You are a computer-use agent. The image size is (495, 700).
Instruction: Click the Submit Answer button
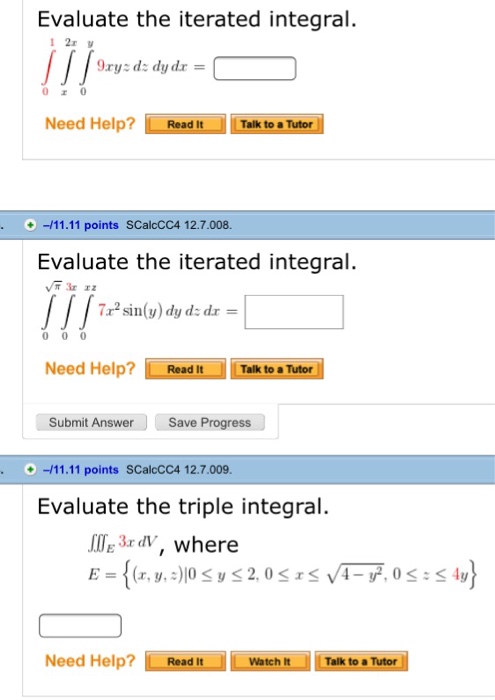[x=91, y=422]
